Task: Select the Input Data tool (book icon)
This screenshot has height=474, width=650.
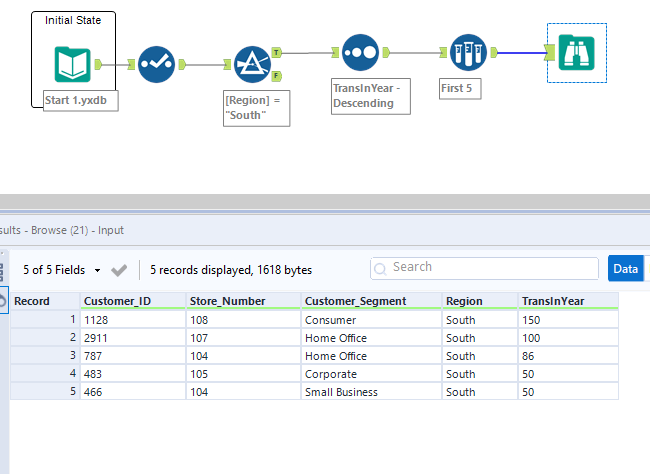Action: pyautogui.click(x=73, y=64)
